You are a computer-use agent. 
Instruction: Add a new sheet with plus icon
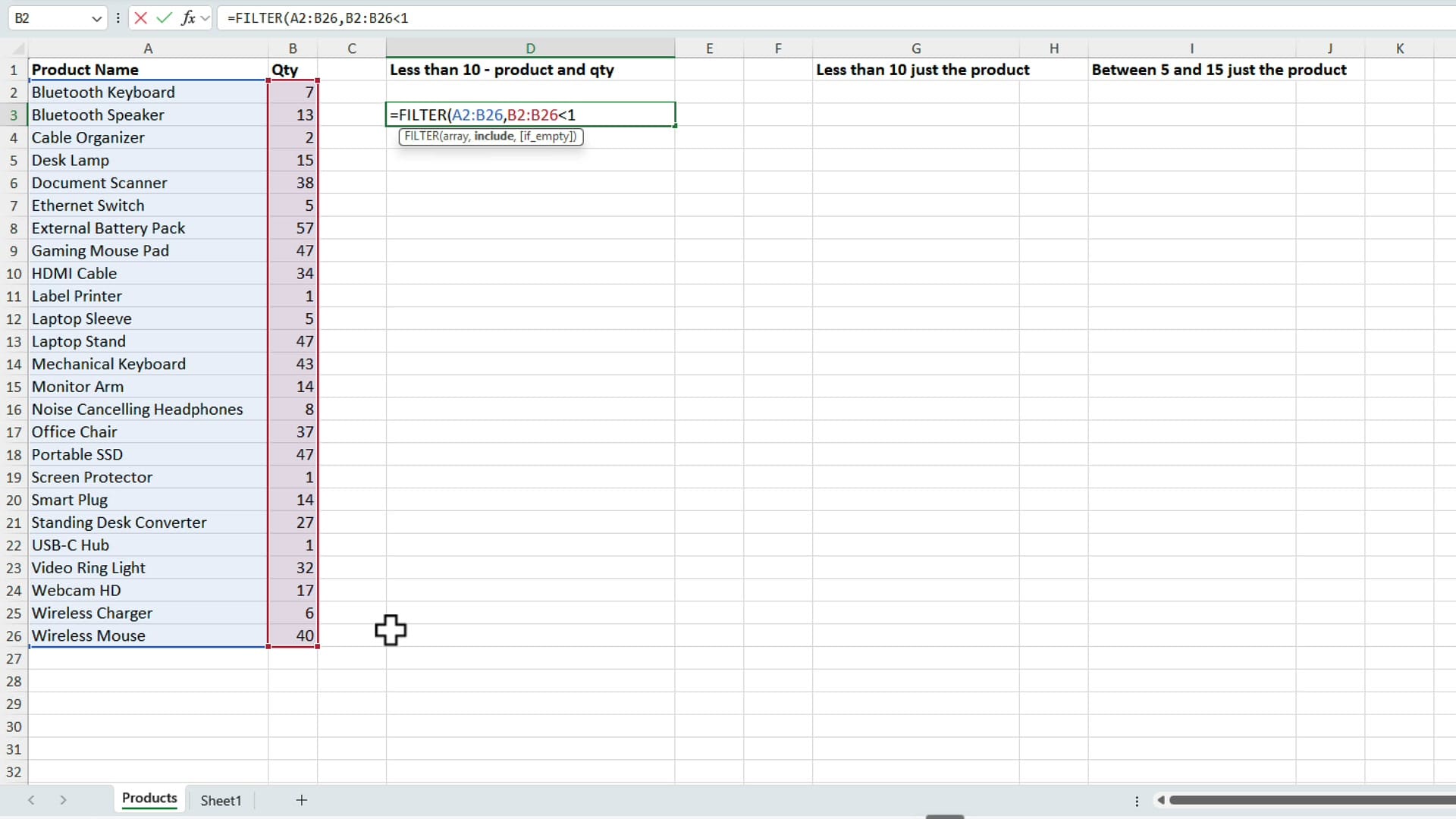point(301,800)
